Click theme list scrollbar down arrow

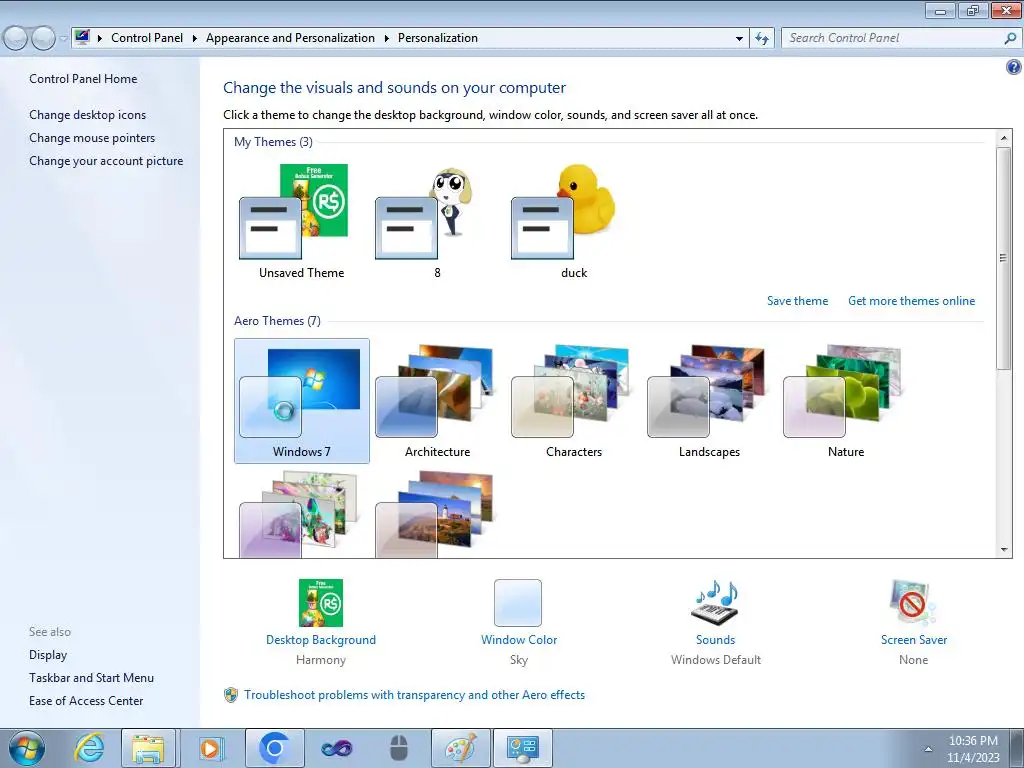[x=1004, y=550]
